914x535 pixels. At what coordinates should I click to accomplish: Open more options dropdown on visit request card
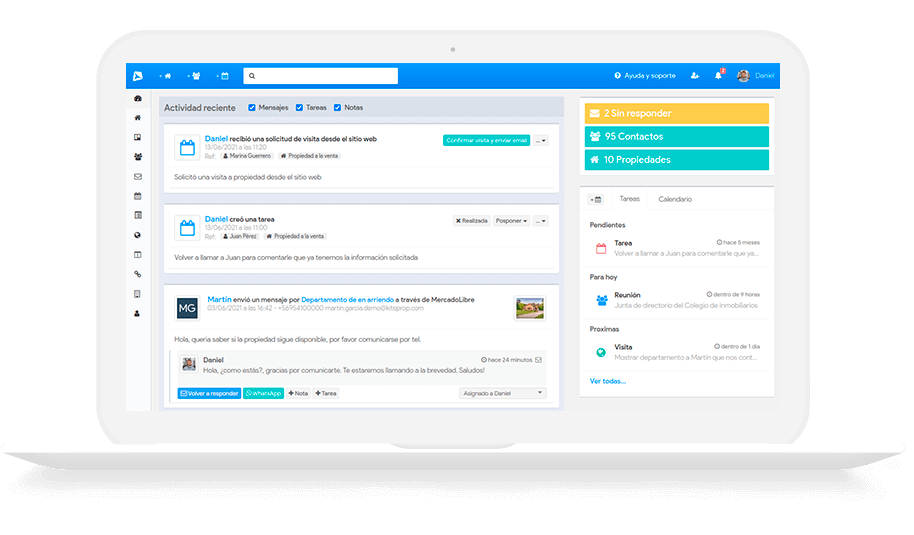[x=540, y=140]
